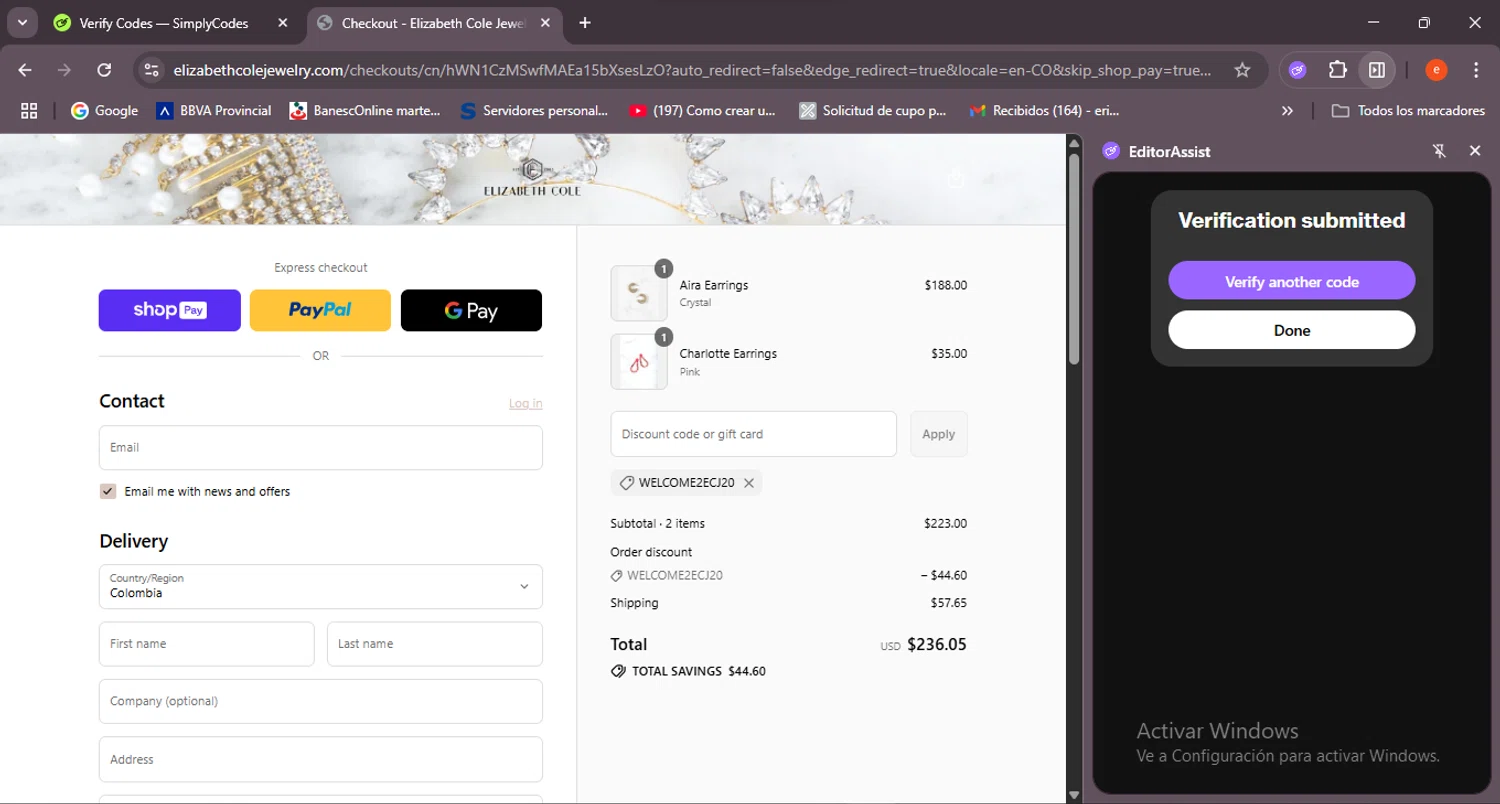Pay with Shop Pay
1500x804 pixels.
(x=170, y=310)
